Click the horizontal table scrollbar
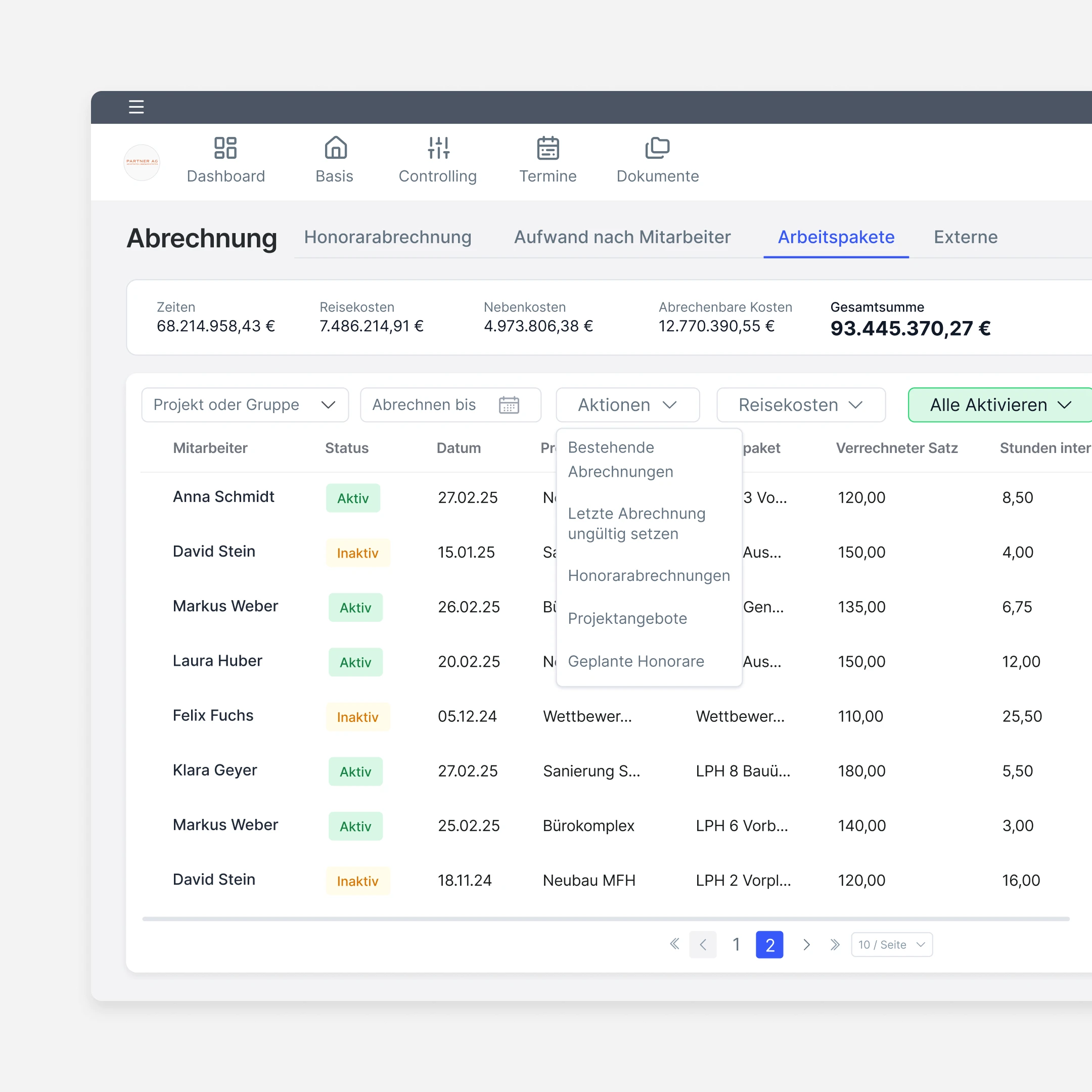This screenshot has height=1092, width=1092. point(605,919)
